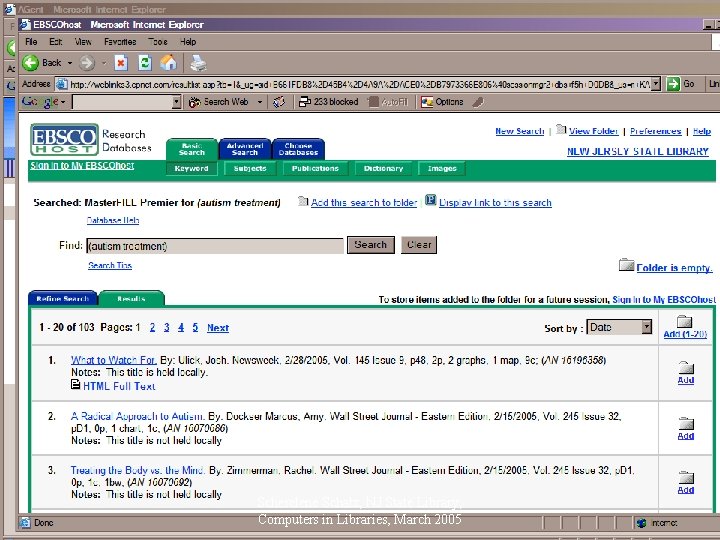Open the Google search box dropdown arrow

[177, 102]
